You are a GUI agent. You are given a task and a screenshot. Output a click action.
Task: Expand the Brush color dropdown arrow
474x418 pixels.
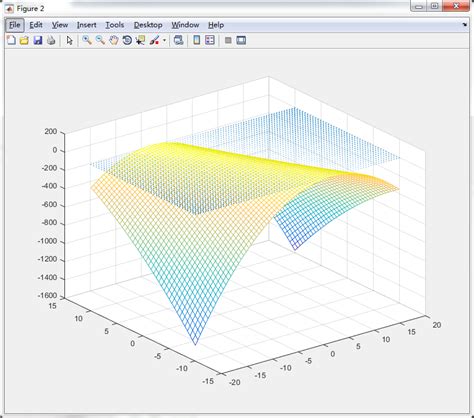[x=164, y=41]
